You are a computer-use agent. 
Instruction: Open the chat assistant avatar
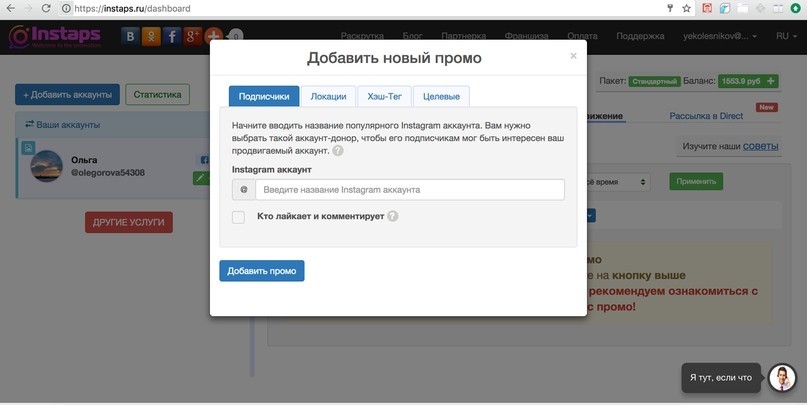782,378
